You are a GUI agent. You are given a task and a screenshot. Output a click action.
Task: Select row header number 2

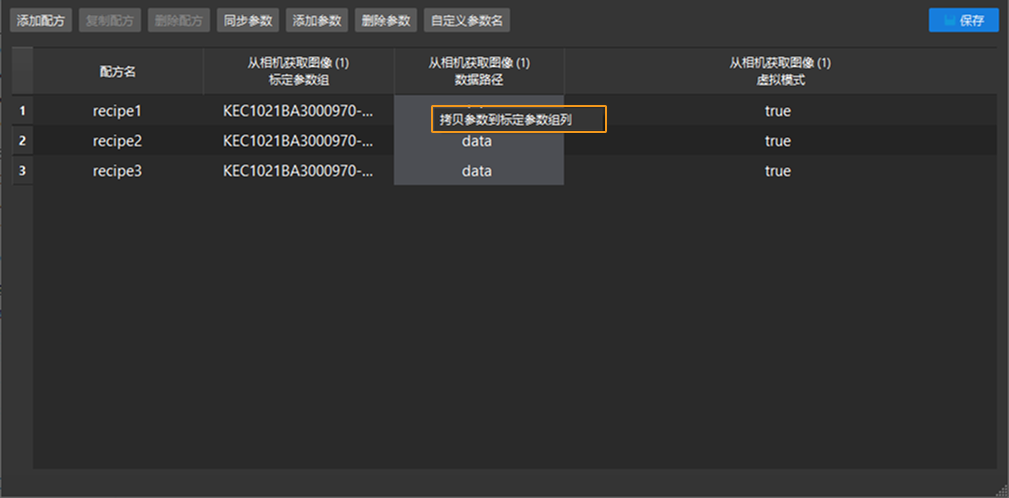tap(23, 140)
